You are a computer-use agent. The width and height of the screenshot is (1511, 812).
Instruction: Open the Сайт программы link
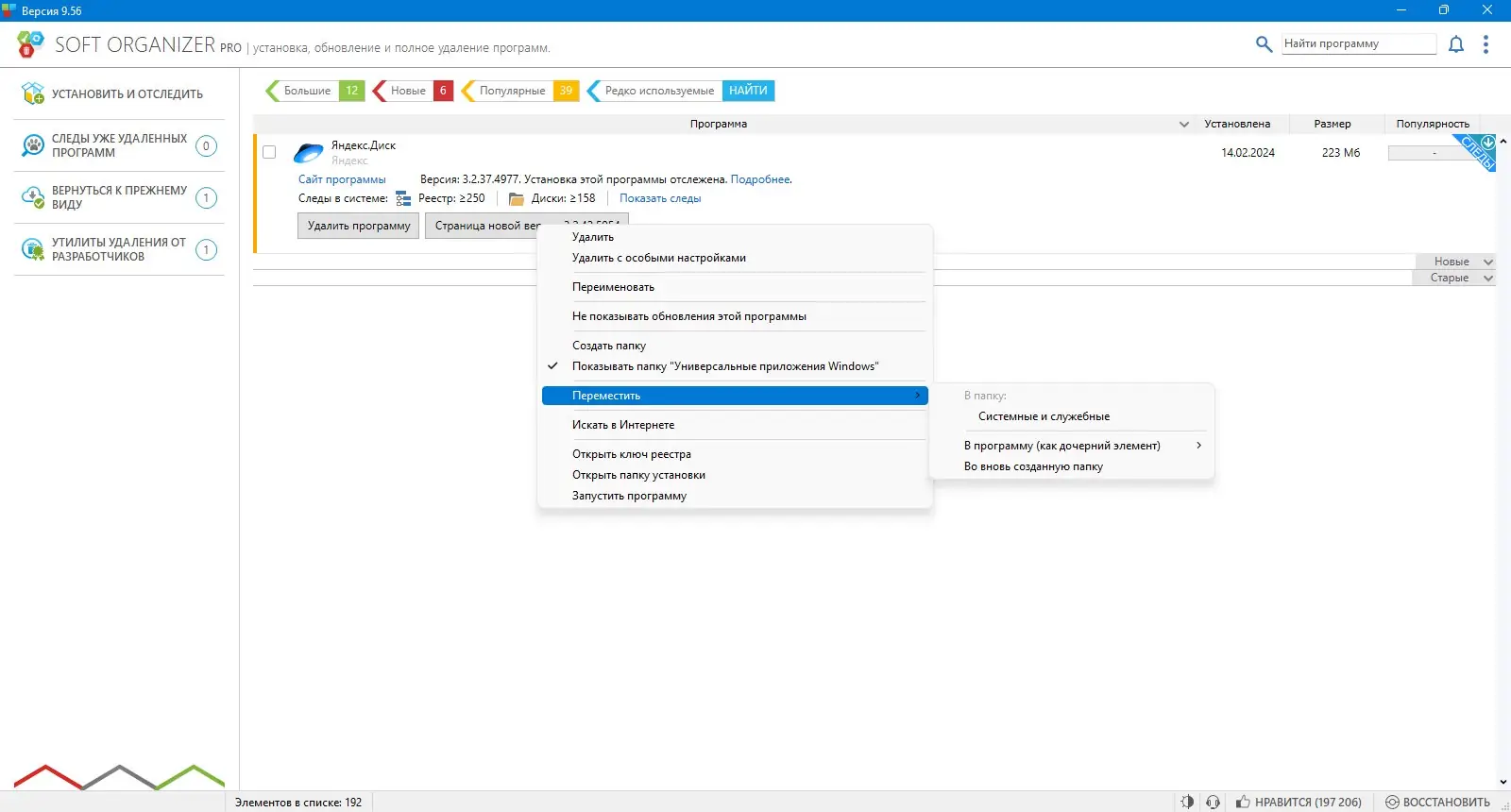342,179
